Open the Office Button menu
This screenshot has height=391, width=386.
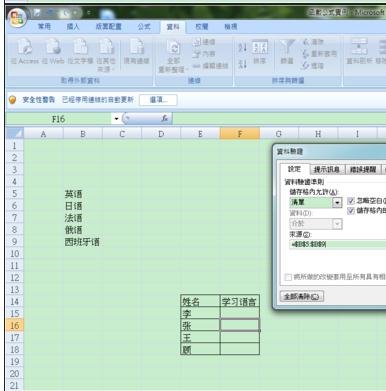click(x=17, y=17)
